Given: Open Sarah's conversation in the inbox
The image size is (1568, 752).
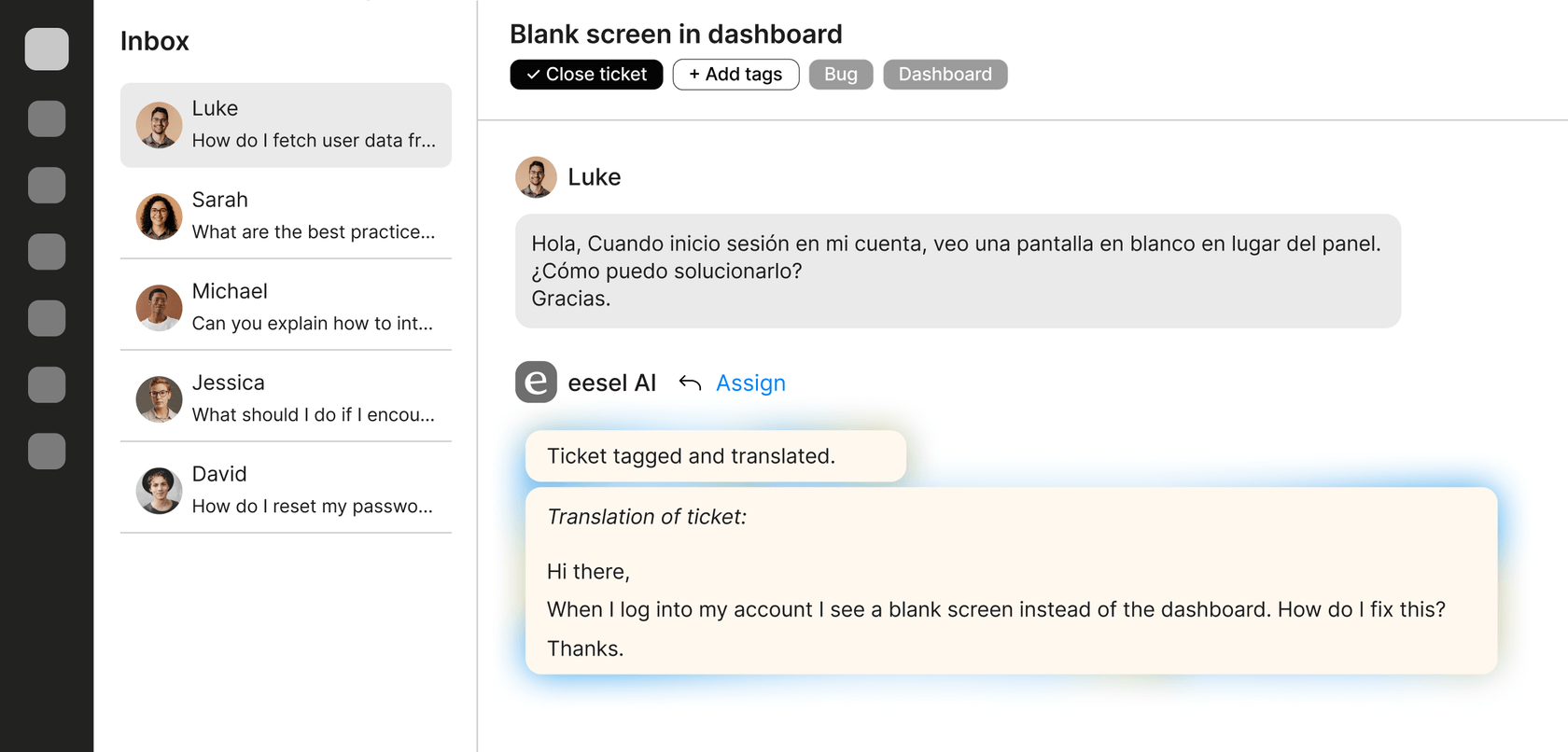Looking at the screenshot, I should pyautogui.click(x=286, y=216).
